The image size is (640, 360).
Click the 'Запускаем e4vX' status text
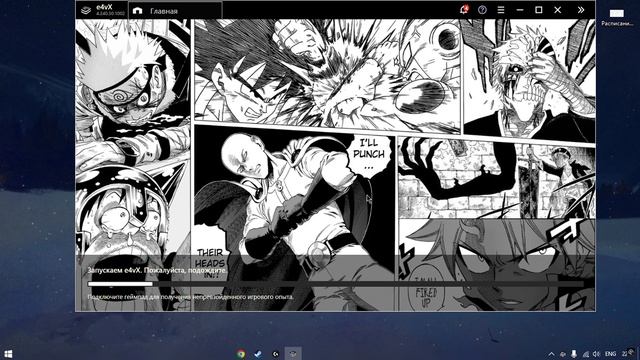[x=157, y=270]
